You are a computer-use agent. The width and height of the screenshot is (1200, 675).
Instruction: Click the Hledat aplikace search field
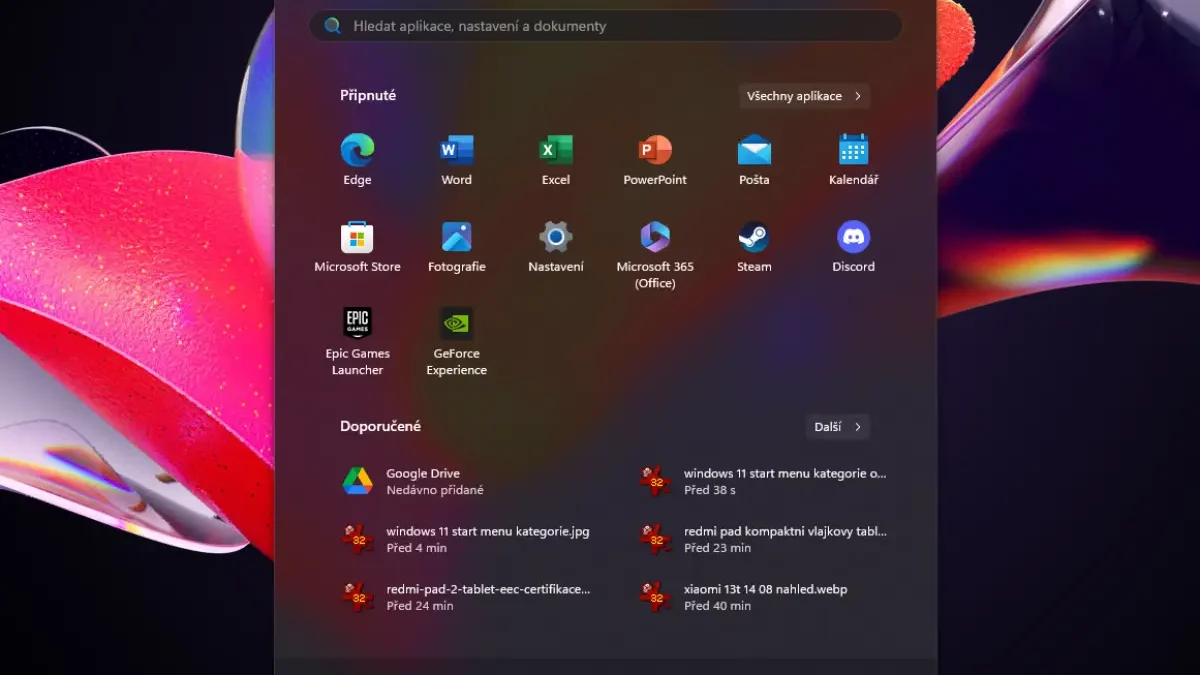606,26
